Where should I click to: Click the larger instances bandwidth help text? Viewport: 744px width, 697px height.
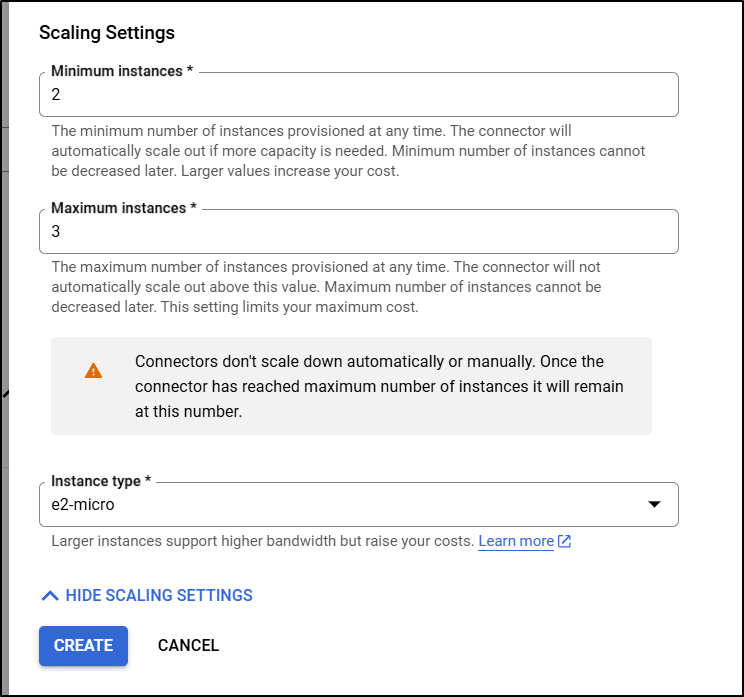pos(262,541)
